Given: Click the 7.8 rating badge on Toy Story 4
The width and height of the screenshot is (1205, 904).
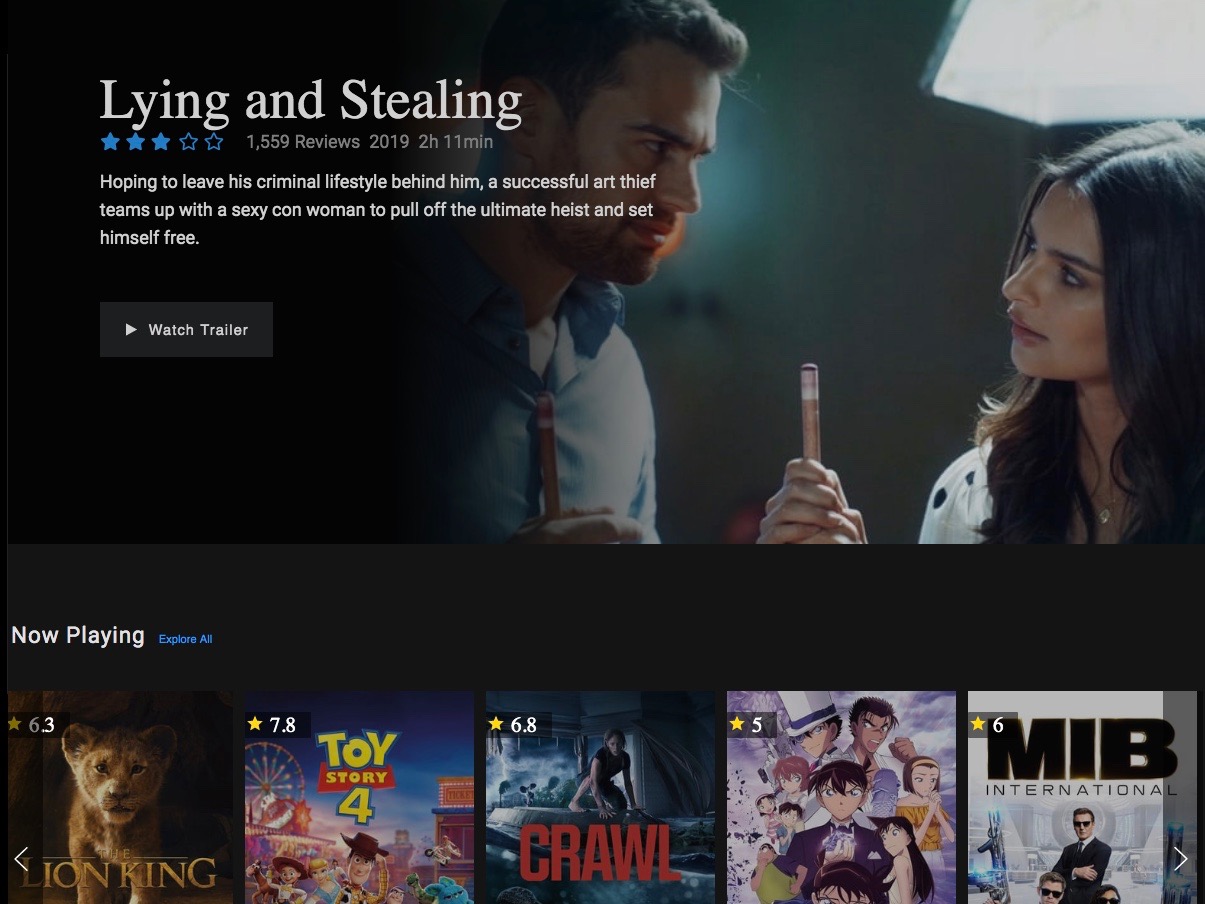Looking at the screenshot, I should pos(272,725).
